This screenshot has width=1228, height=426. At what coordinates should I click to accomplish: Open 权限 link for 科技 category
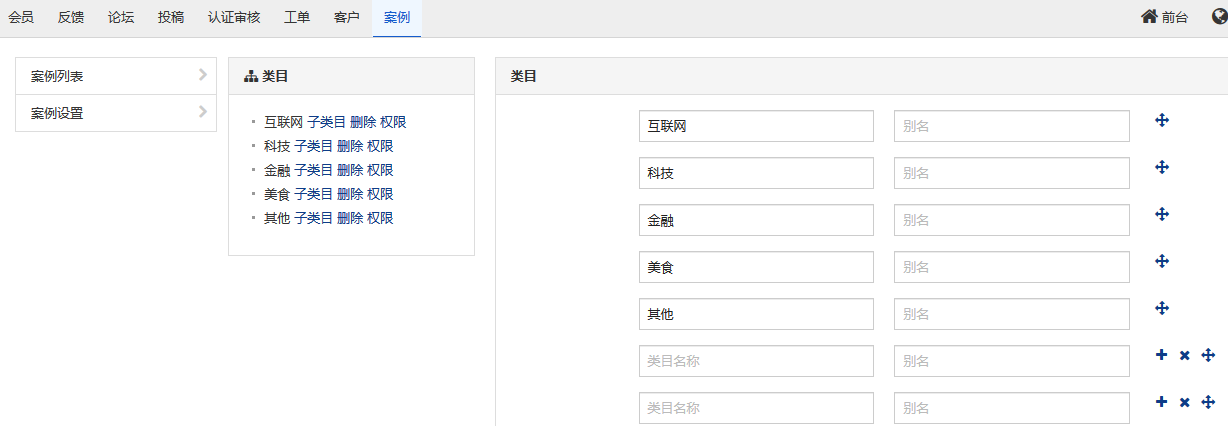click(x=380, y=146)
